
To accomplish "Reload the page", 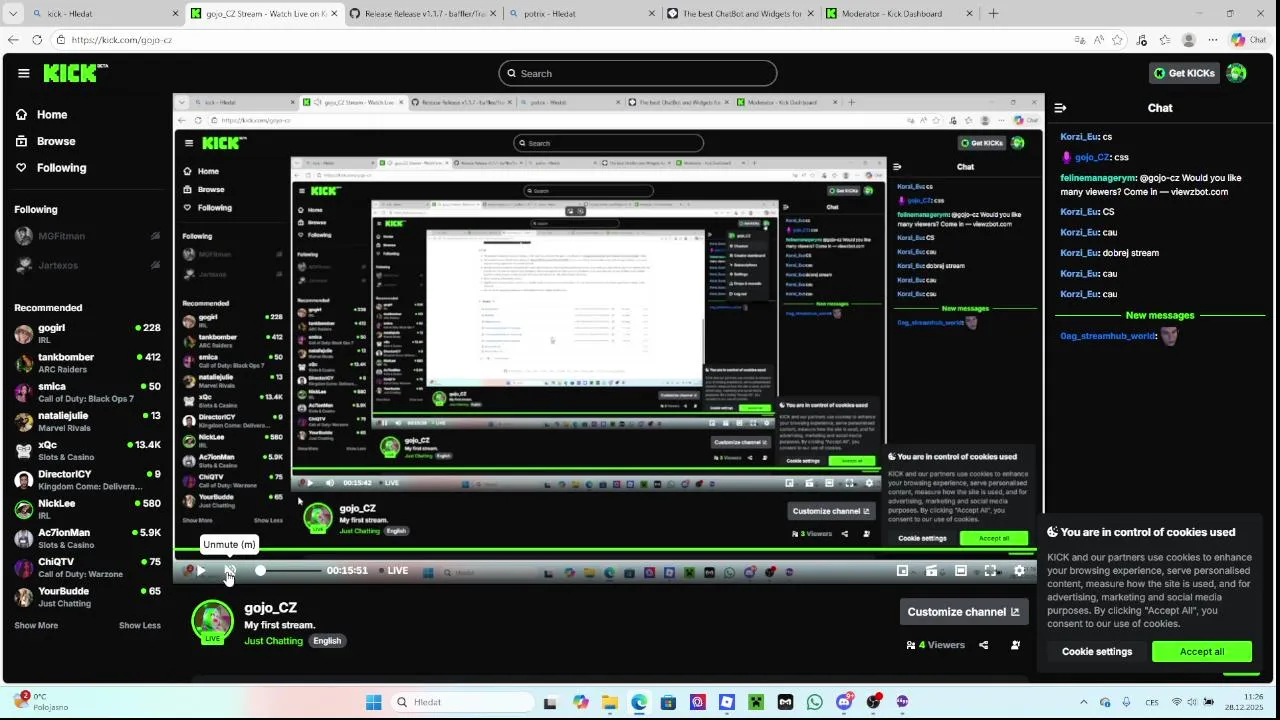I will pos(37,40).
